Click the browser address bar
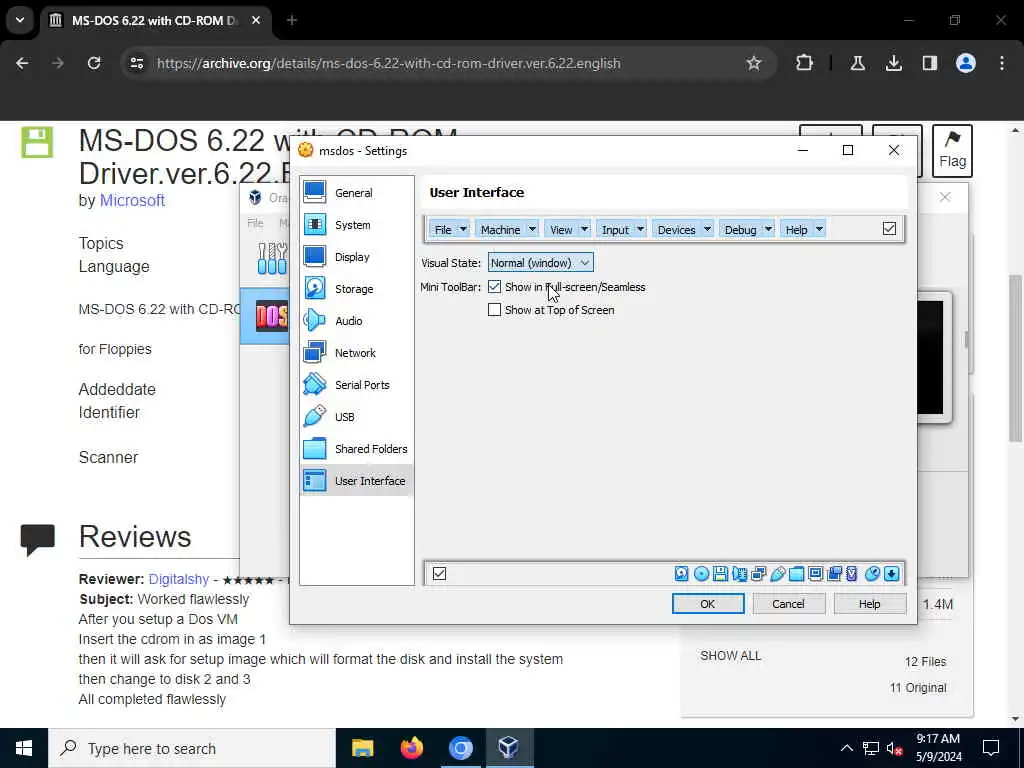Image resolution: width=1024 pixels, height=768 pixels. pos(449,63)
